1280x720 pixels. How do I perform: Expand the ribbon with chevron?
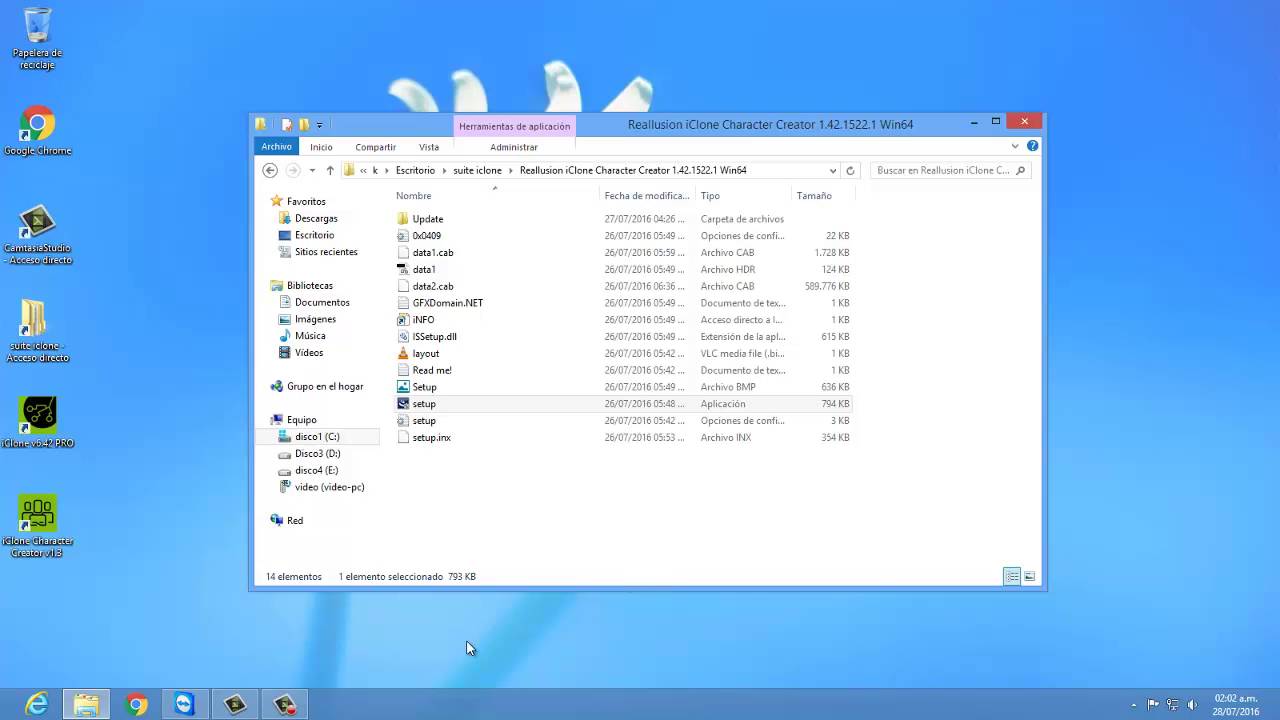(1015, 146)
